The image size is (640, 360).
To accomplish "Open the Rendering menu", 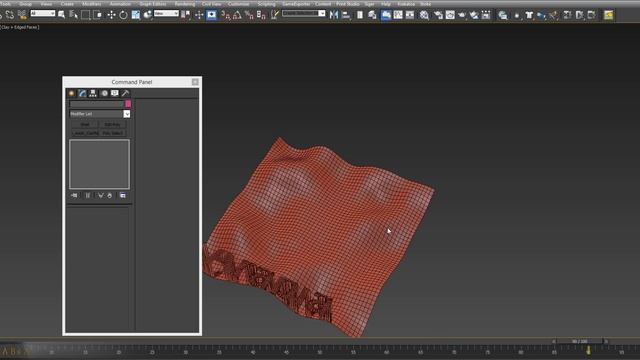I will (184, 4).
